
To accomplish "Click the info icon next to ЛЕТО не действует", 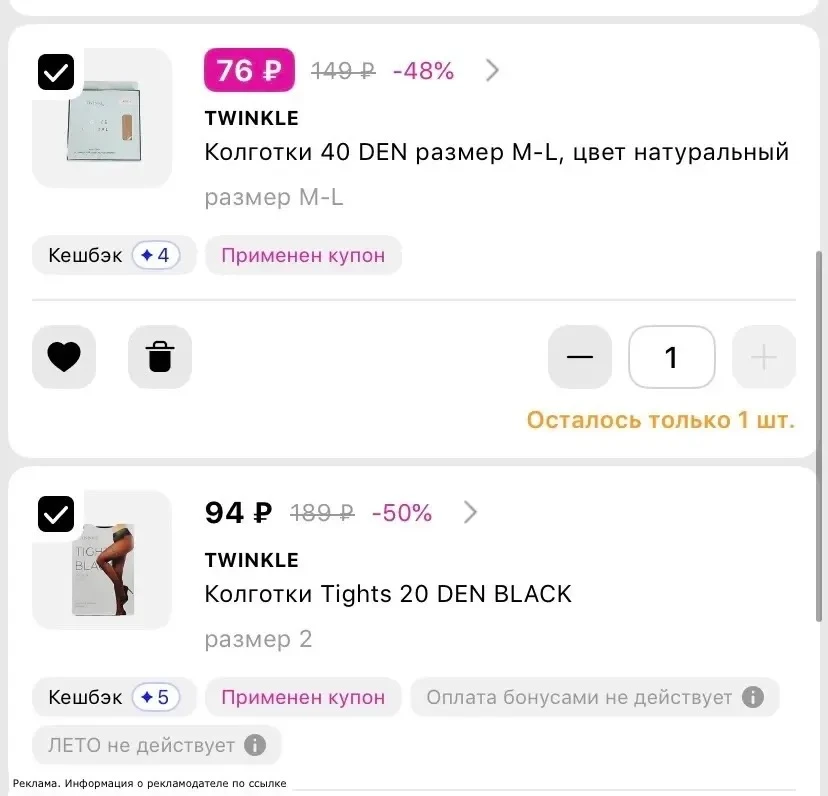I will (255, 745).
